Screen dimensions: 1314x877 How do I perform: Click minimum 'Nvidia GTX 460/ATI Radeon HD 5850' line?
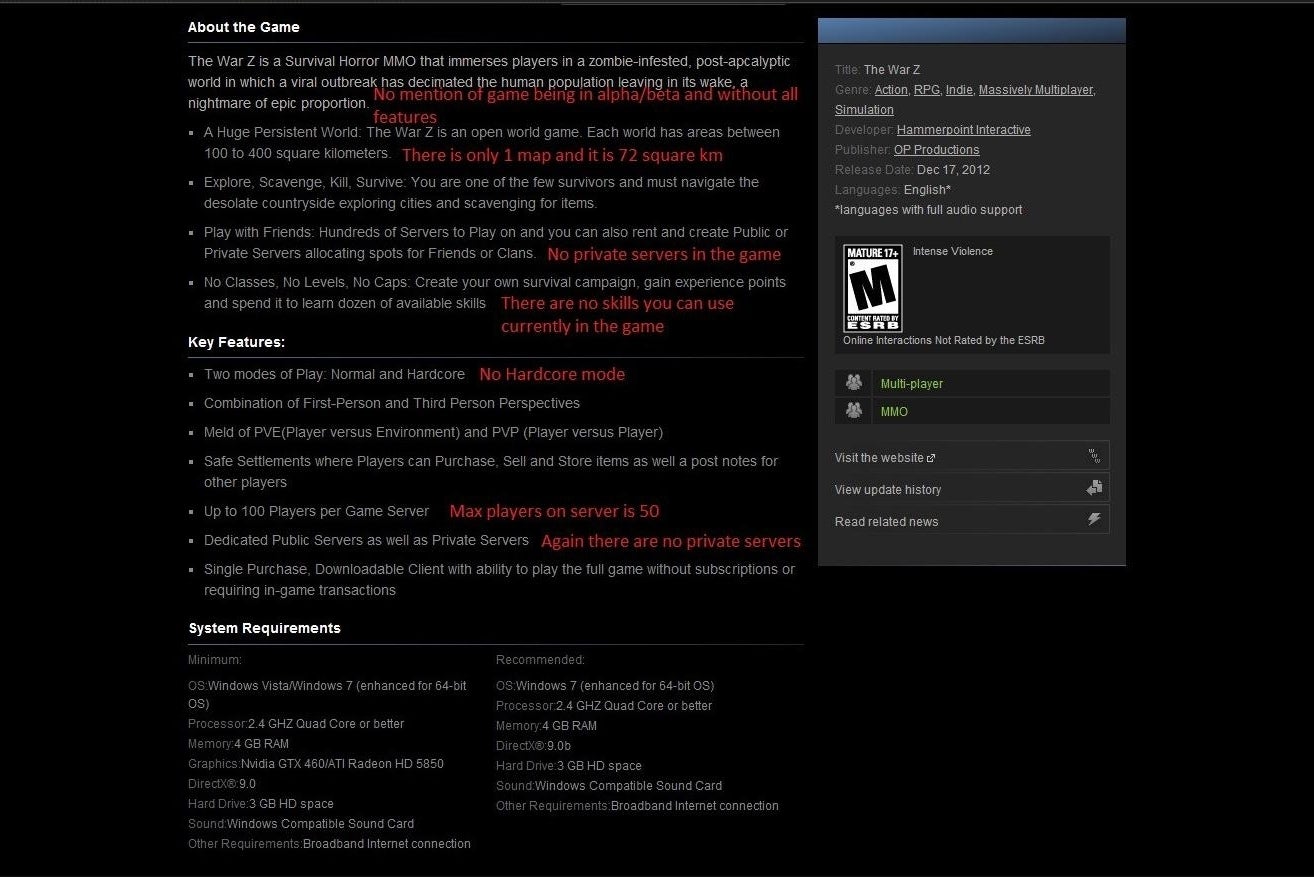pos(316,764)
